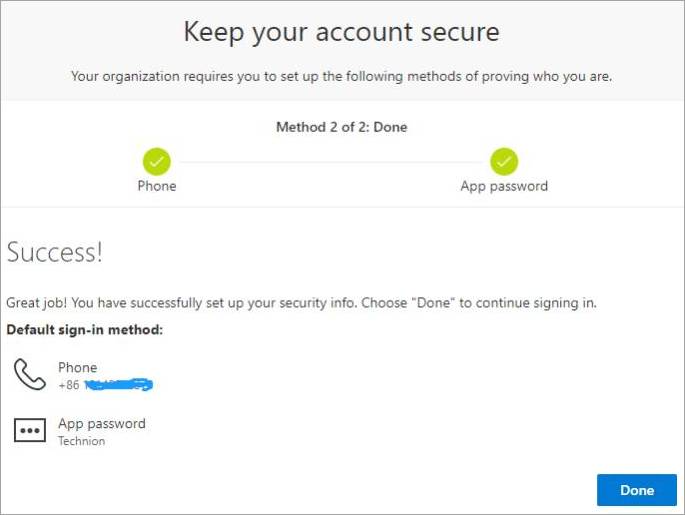Image resolution: width=685 pixels, height=515 pixels.
Task: Click the Great job success message
Action: 301,303
